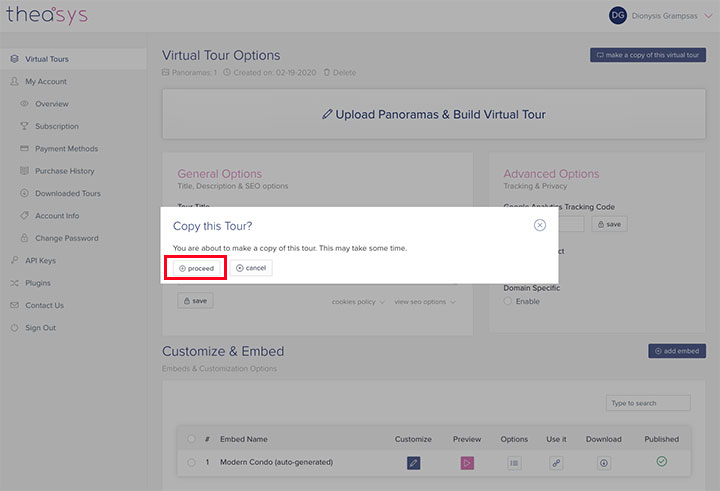The width and height of the screenshot is (720, 491).
Task: Click the Overview eye icon
Action: pyautogui.click(x=24, y=103)
